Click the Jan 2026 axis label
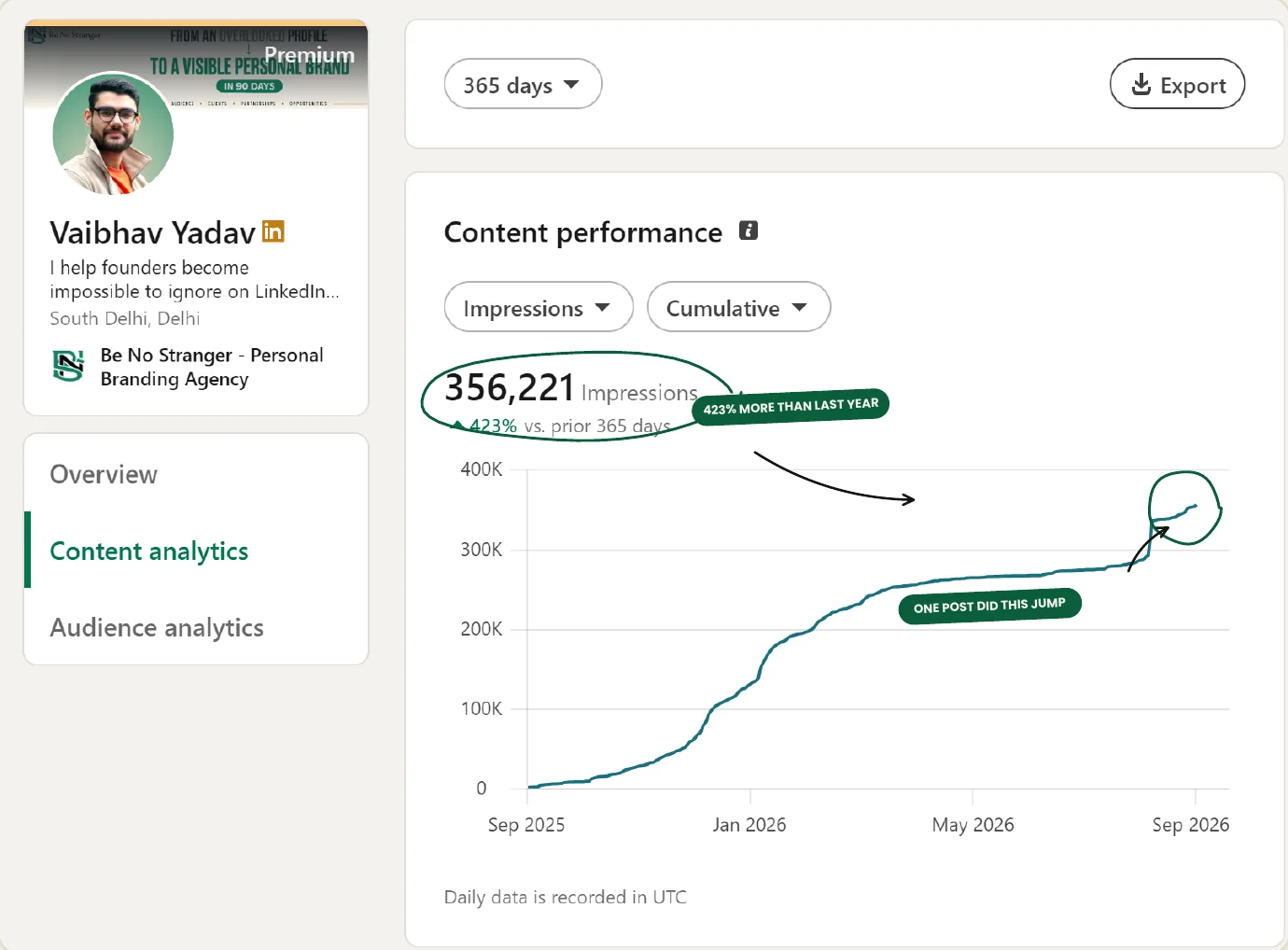The height and width of the screenshot is (950, 1288). click(749, 825)
